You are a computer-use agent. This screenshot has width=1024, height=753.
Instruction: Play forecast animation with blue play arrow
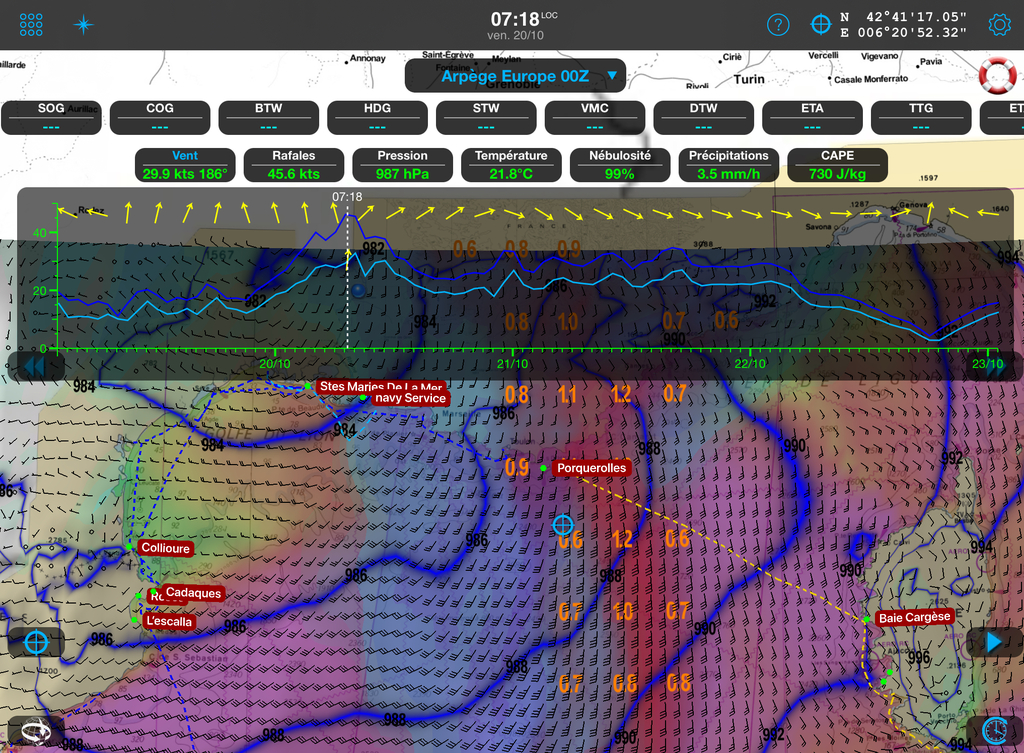(994, 642)
